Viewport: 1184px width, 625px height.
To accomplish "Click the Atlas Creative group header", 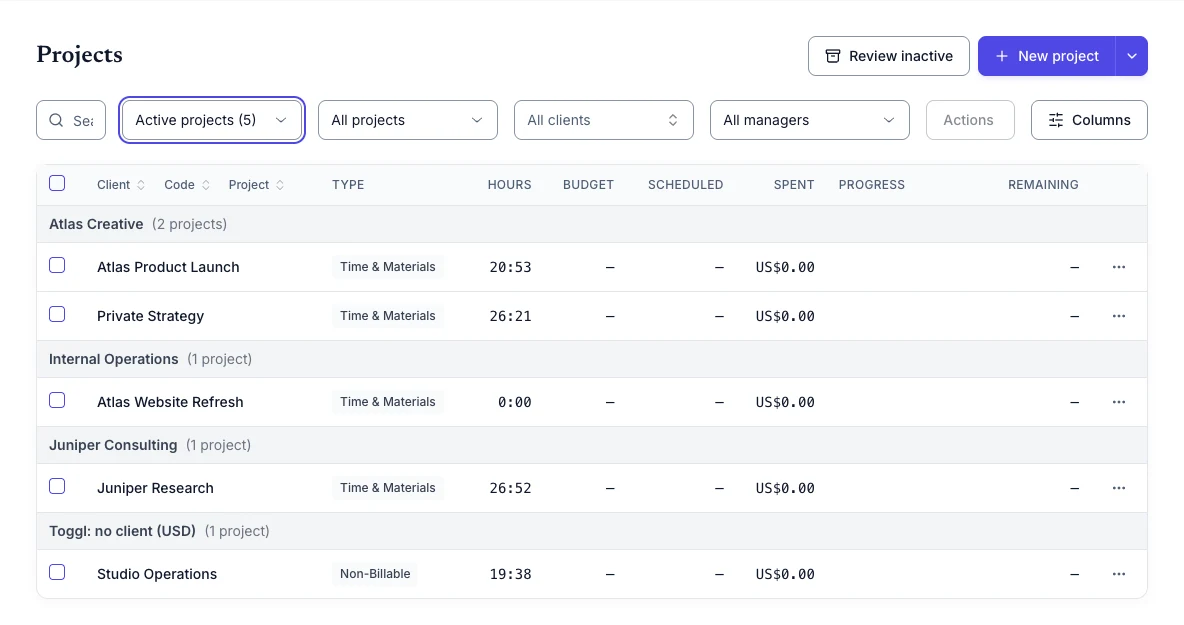I will (x=592, y=224).
